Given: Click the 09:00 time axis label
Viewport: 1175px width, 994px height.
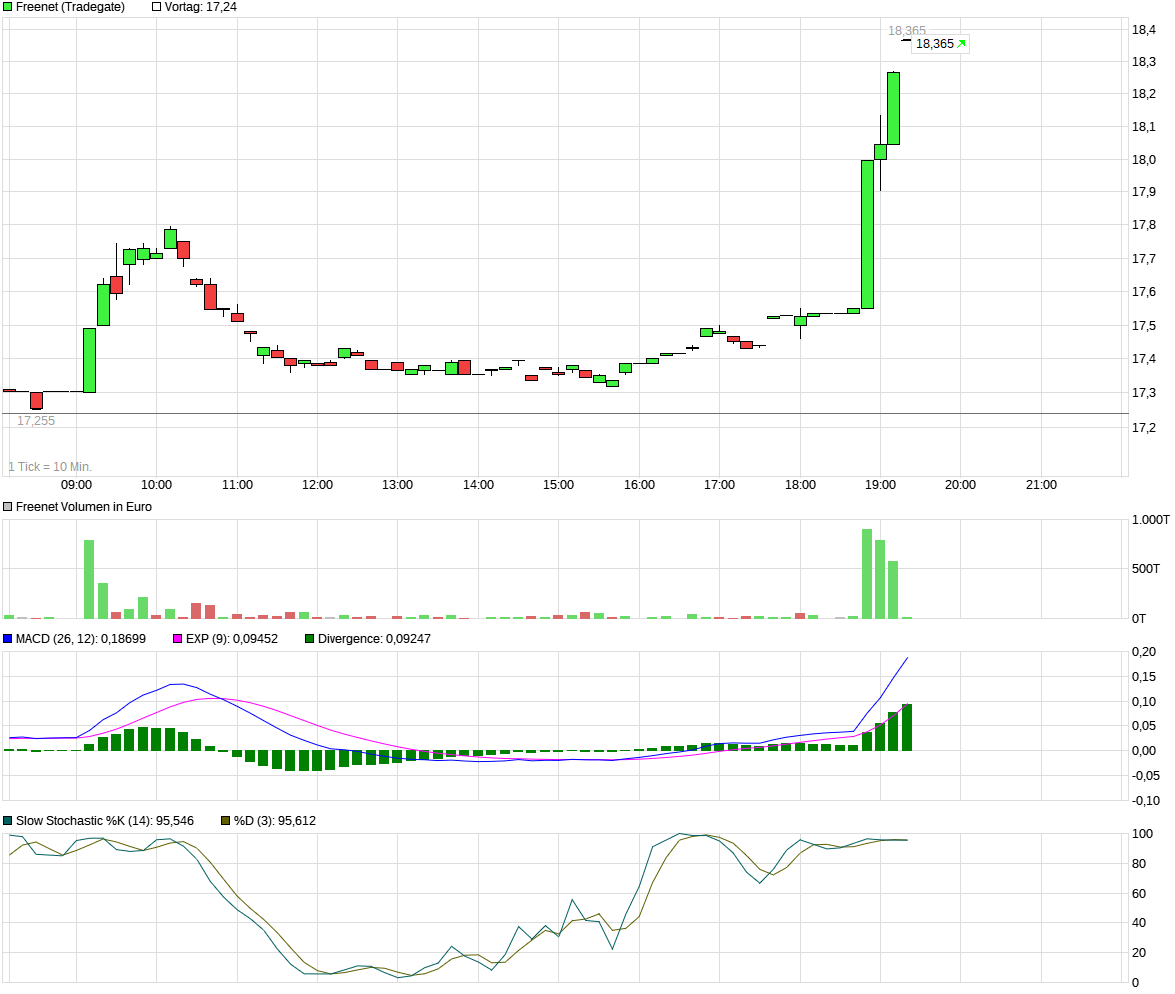Looking at the screenshot, I should click(76, 485).
